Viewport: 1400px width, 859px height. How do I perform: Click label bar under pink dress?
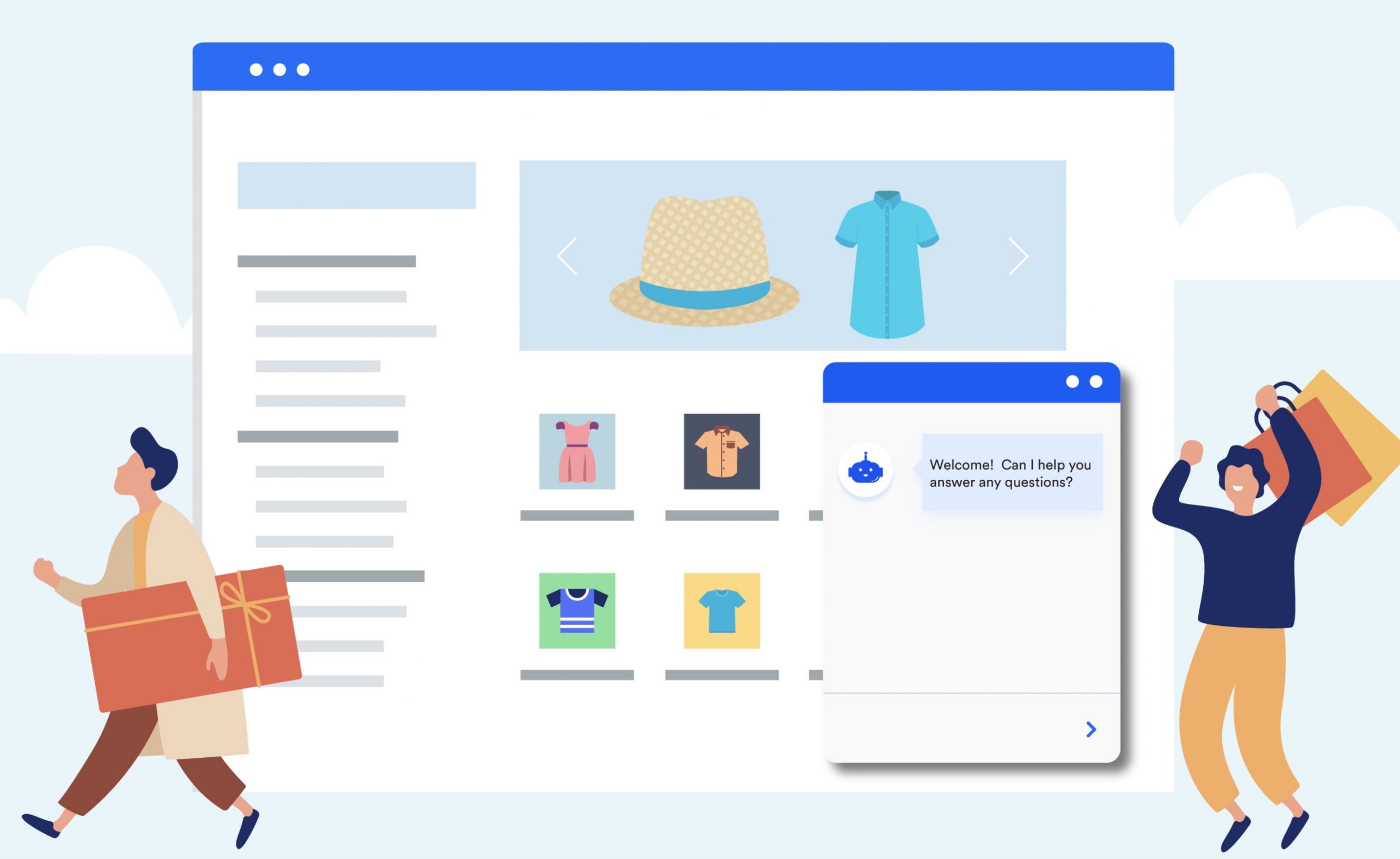click(x=577, y=515)
